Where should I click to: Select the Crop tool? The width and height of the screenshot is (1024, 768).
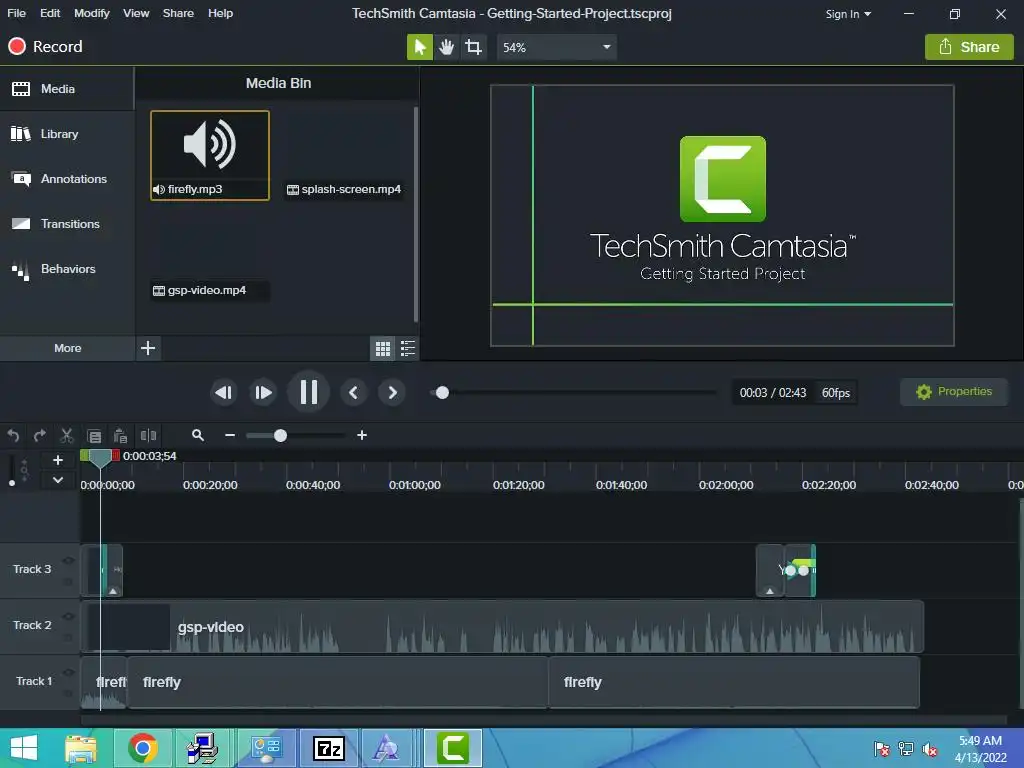pos(473,47)
